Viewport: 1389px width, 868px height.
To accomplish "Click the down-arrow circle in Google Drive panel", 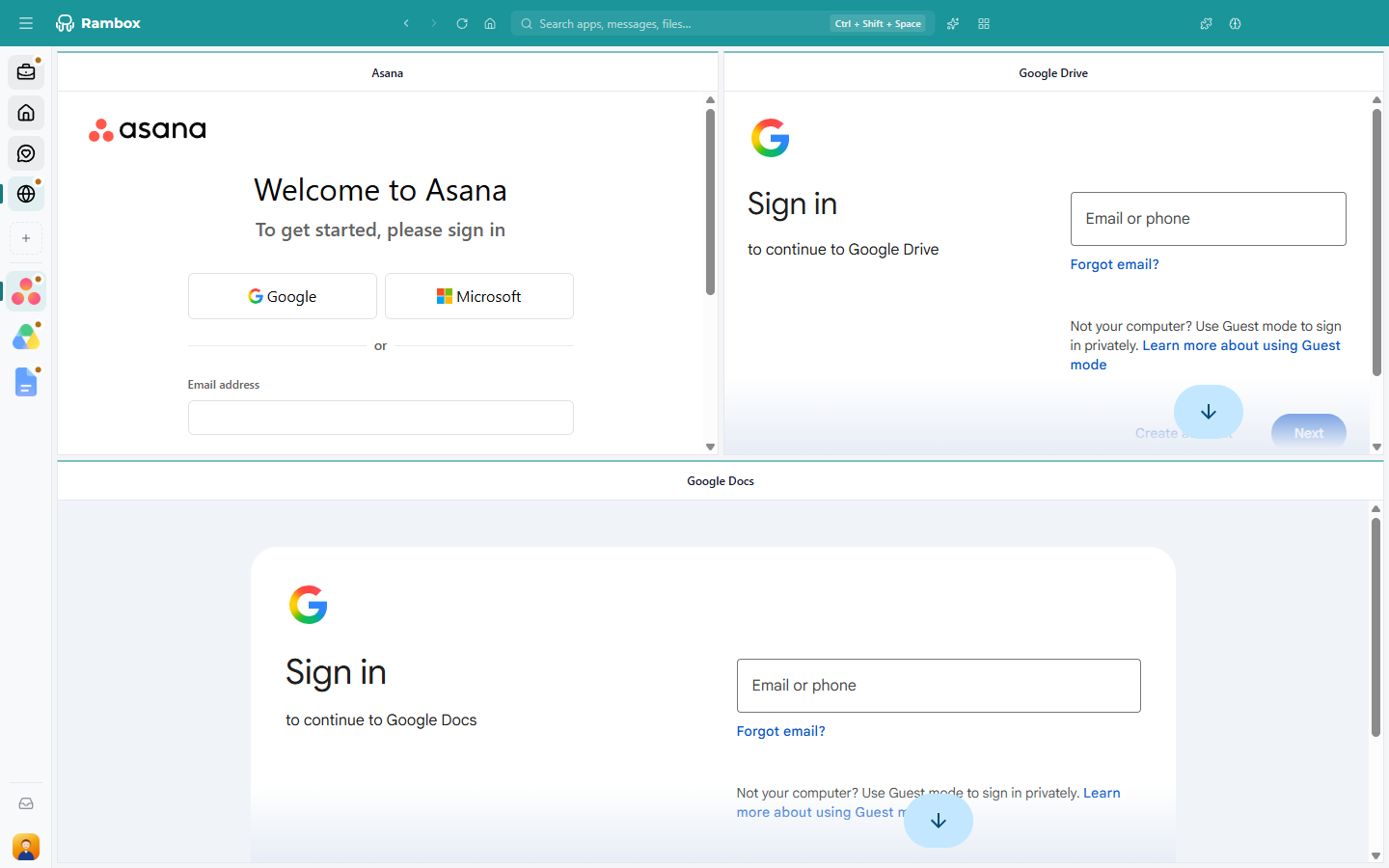I will [x=1209, y=412].
